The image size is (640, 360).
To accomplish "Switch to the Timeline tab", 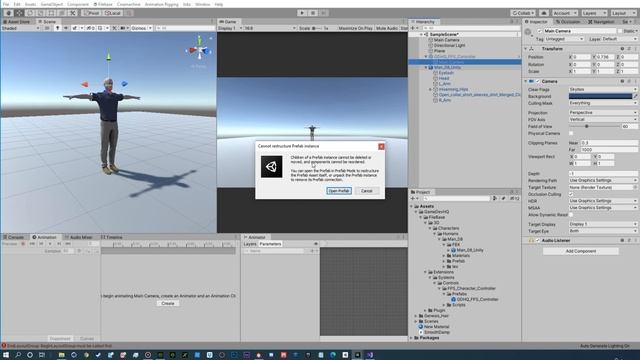I will (x=112, y=237).
